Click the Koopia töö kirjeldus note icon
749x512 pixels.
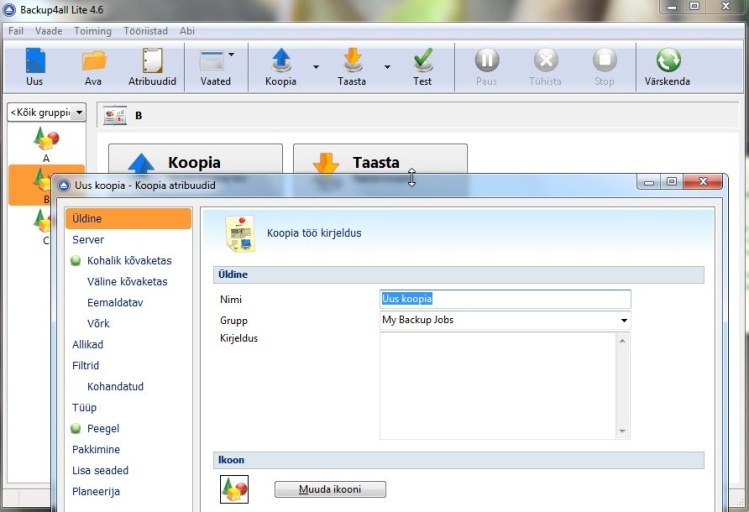(x=240, y=234)
